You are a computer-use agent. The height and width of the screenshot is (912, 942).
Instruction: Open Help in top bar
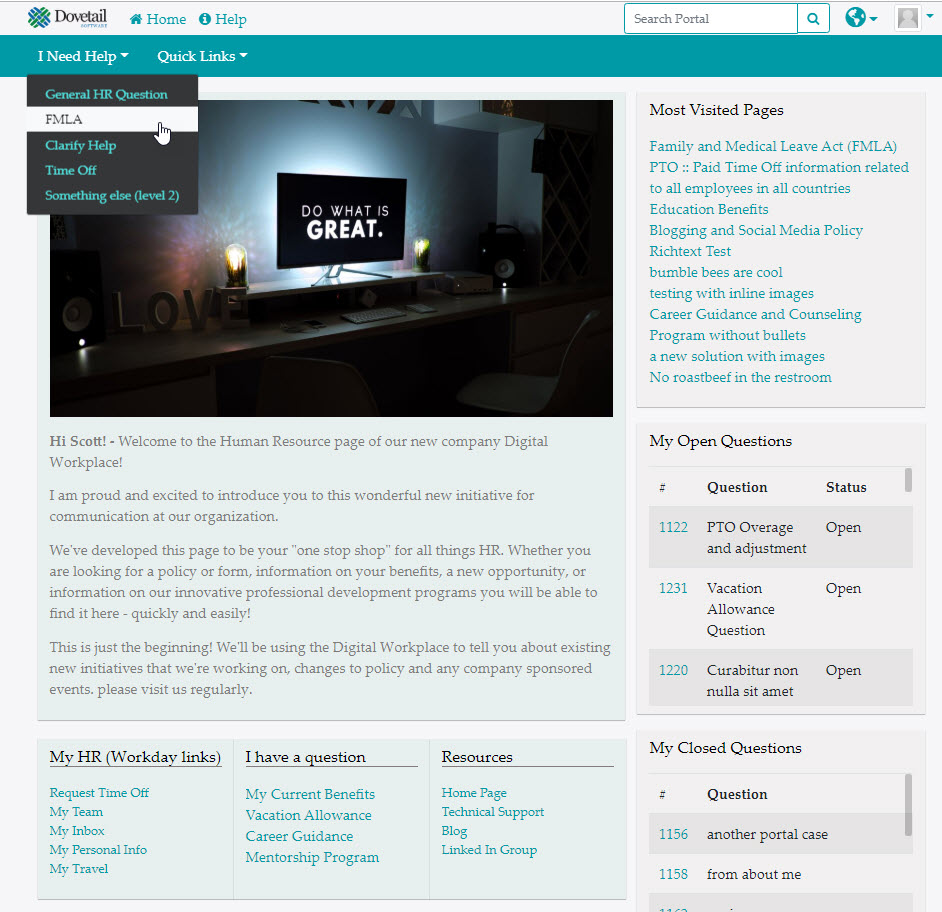(x=222, y=19)
